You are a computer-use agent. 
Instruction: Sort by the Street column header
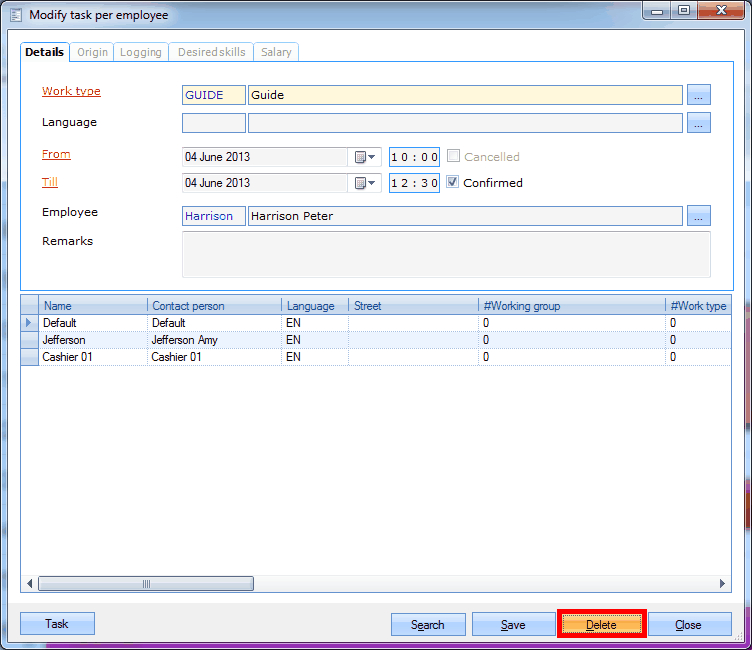click(413, 306)
